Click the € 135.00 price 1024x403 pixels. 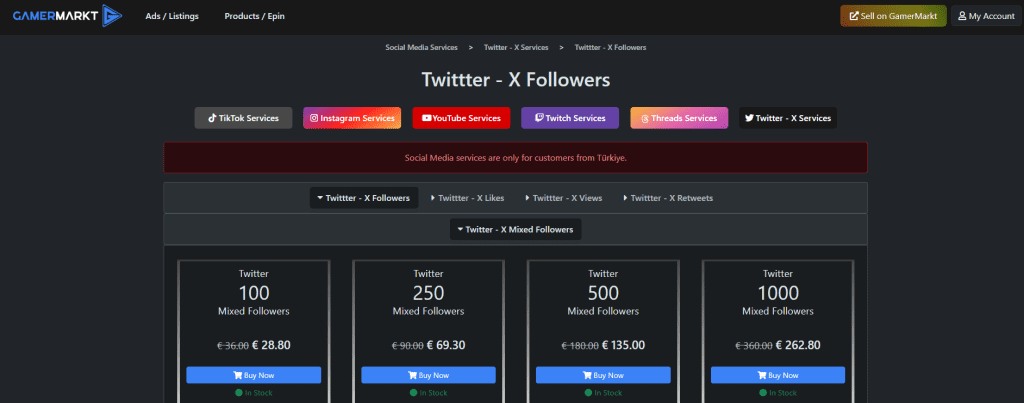(x=623, y=346)
